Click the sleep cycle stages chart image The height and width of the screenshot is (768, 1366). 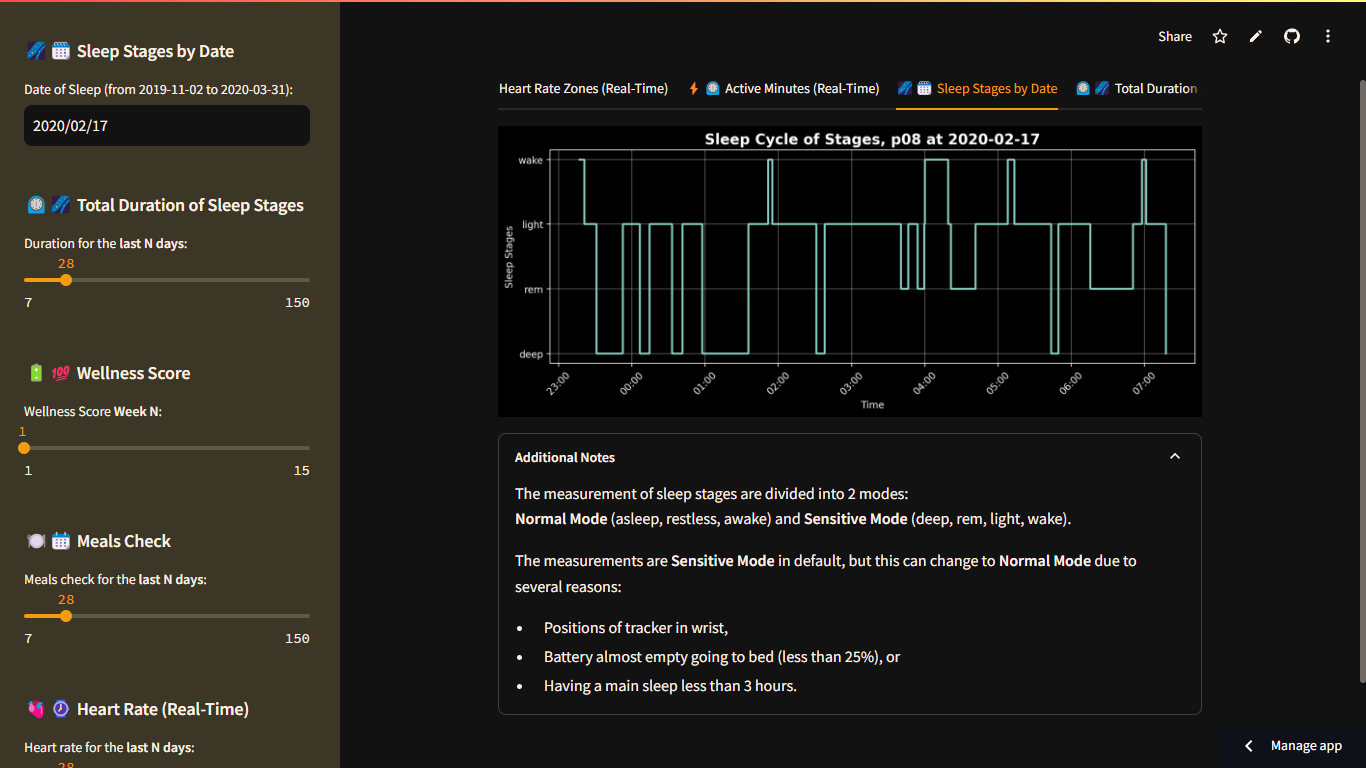(849, 271)
